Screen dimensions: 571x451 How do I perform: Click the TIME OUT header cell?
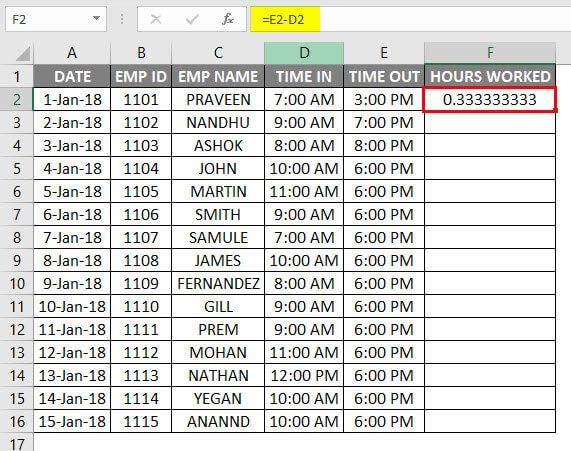click(384, 77)
